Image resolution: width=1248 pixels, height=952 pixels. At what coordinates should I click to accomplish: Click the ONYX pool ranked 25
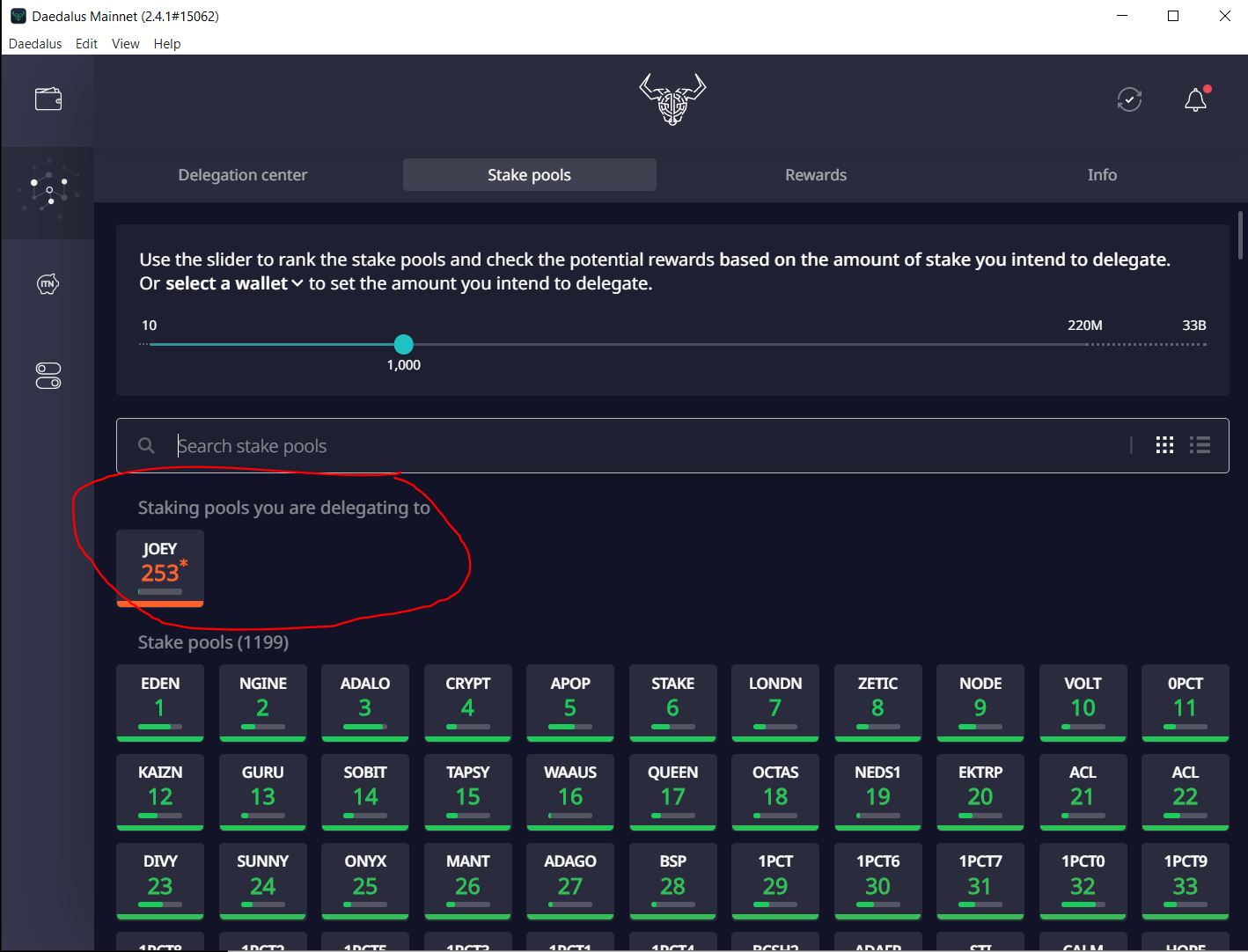[365, 882]
